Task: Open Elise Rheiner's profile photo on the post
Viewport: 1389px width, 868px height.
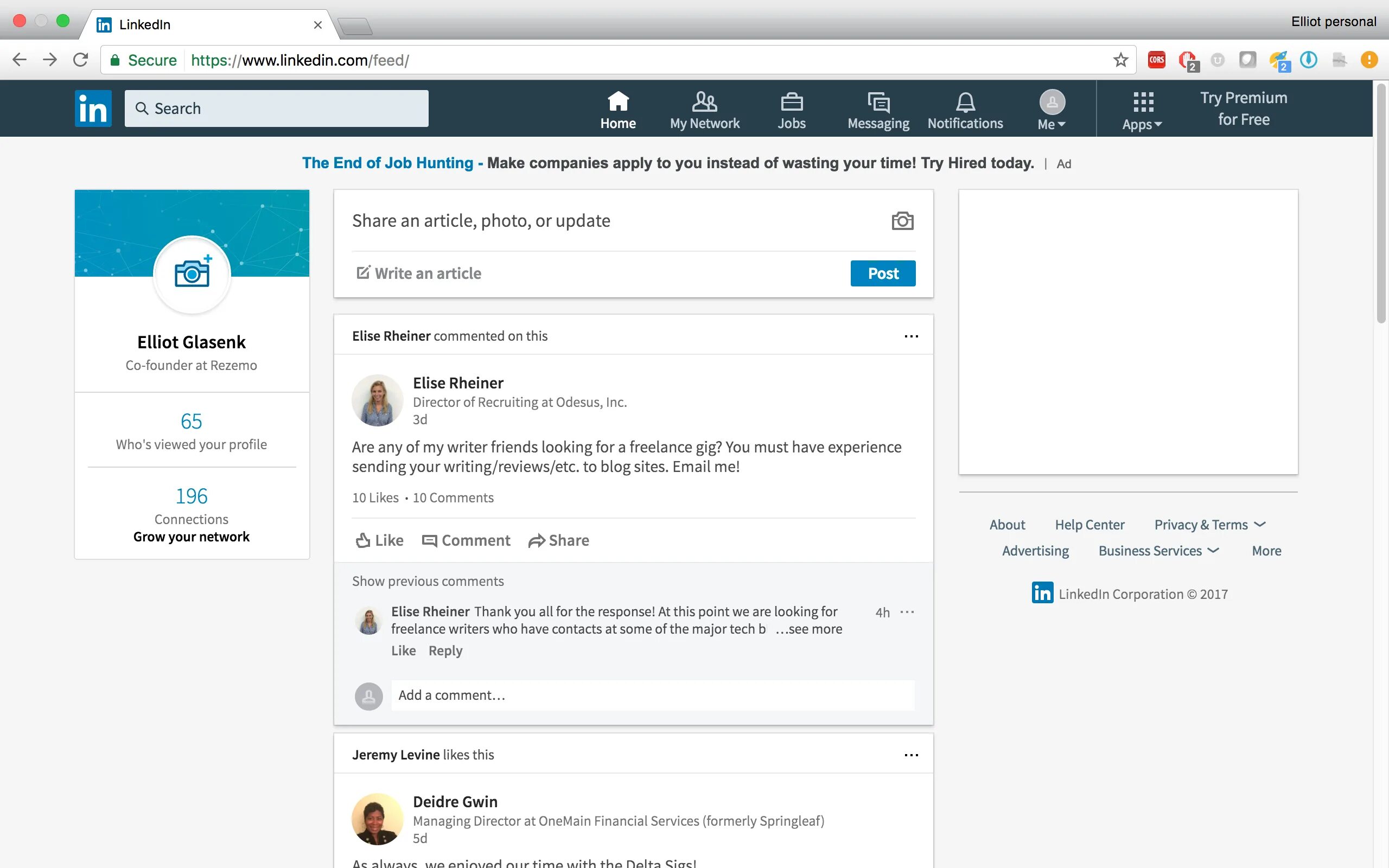Action: [x=377, y=400]
